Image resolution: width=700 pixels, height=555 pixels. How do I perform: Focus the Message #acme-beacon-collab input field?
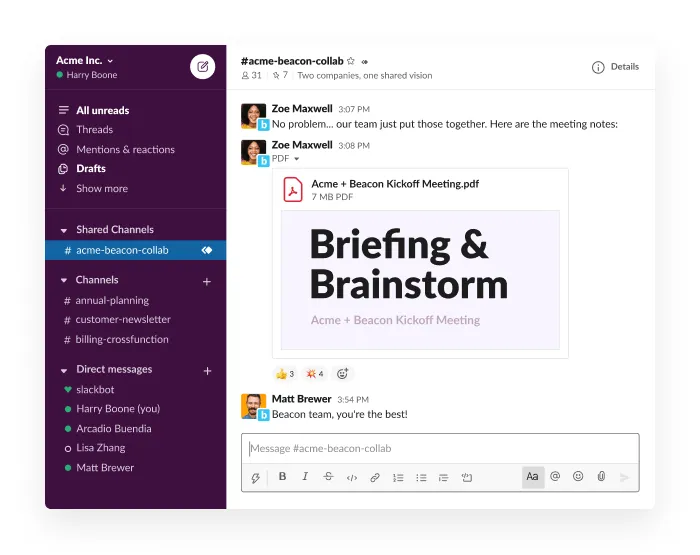point(440,448)
